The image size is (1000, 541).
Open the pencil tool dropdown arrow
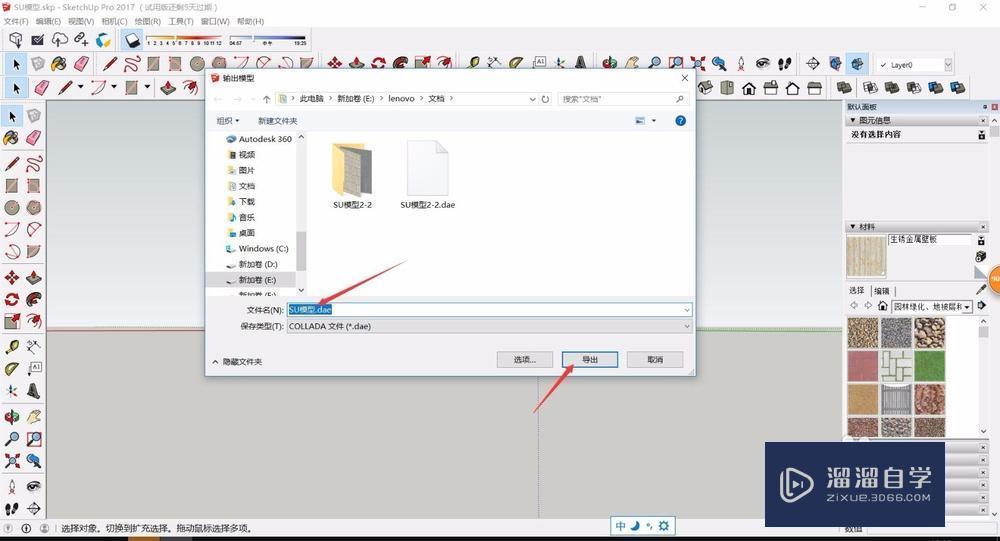[x=81, y=87]
